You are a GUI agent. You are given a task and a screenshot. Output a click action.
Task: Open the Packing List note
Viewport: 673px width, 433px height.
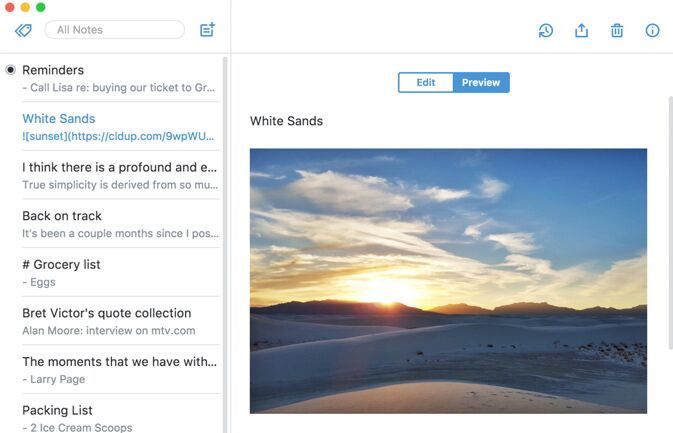pos(120,418)
